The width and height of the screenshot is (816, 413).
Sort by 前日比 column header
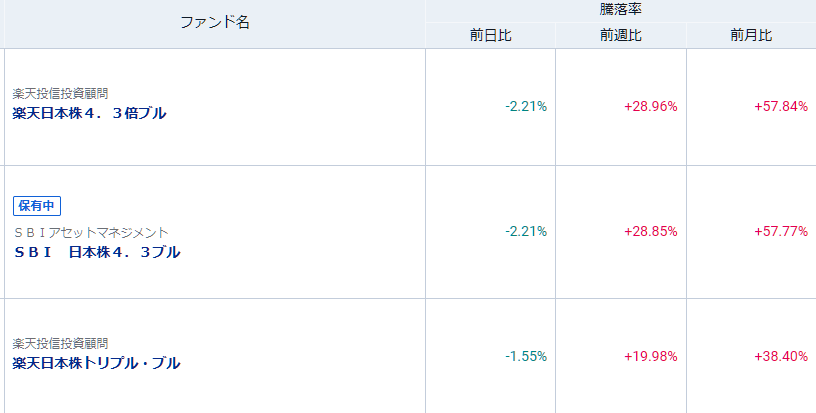[490, 35]
